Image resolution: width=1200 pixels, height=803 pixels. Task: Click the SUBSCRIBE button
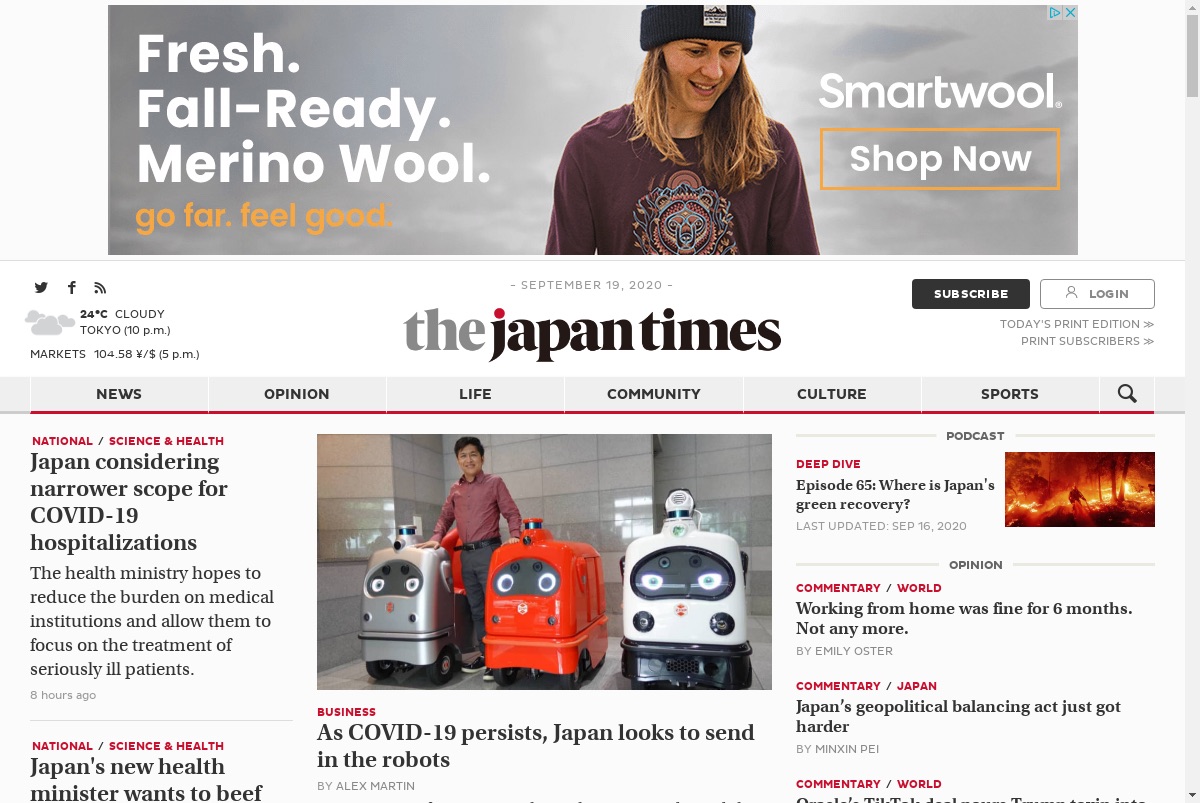coord(971,294)
